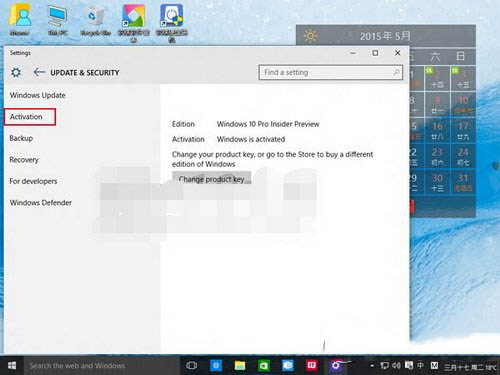Click the taskbar date and temperature text

(470, 367)
